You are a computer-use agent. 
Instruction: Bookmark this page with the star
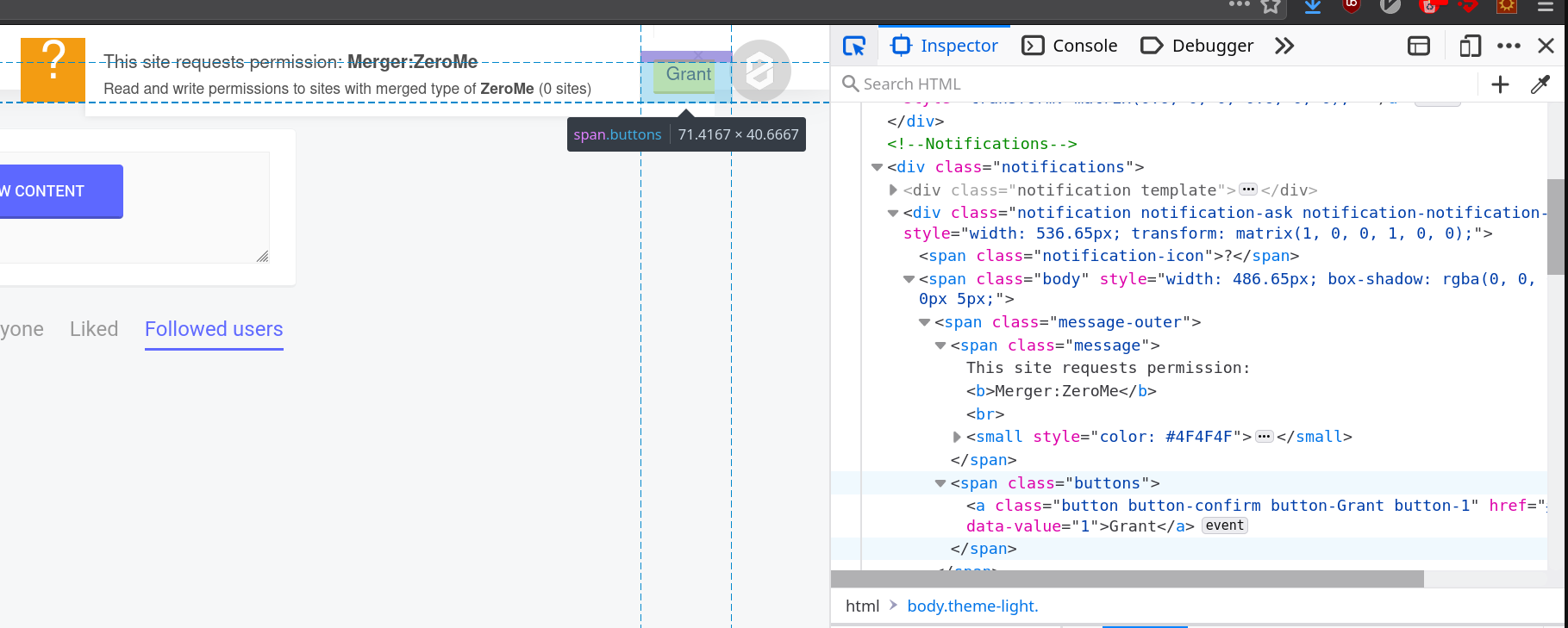1271,6
